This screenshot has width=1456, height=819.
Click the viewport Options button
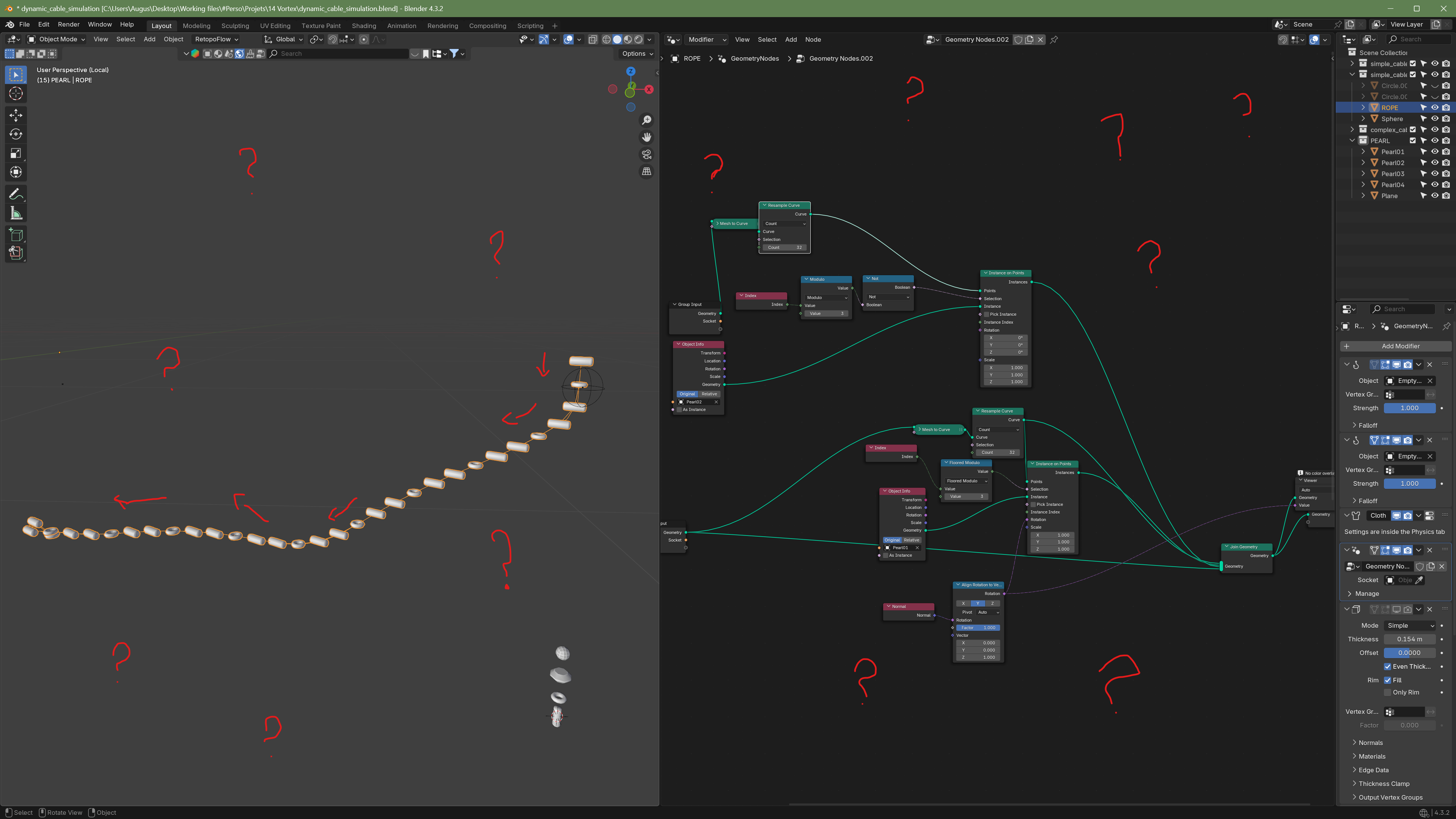[637, 54]
